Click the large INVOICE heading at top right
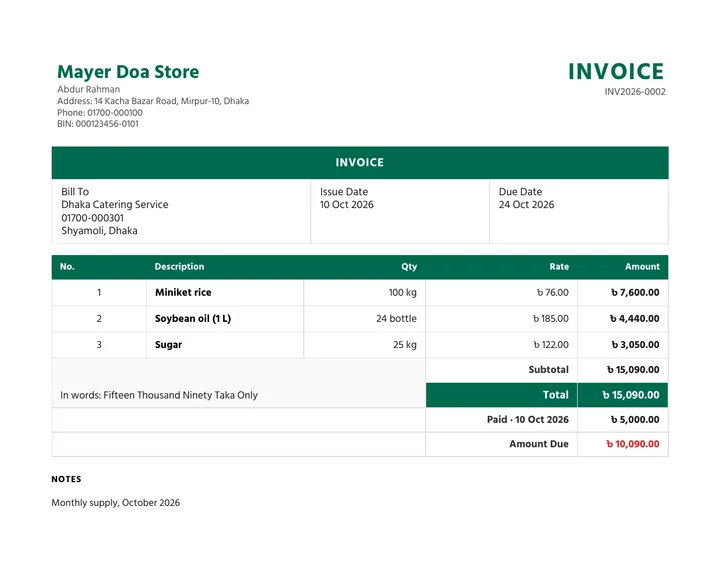This screenshot has height=581, width=720. pyautogui.click(x=616, y=72)
